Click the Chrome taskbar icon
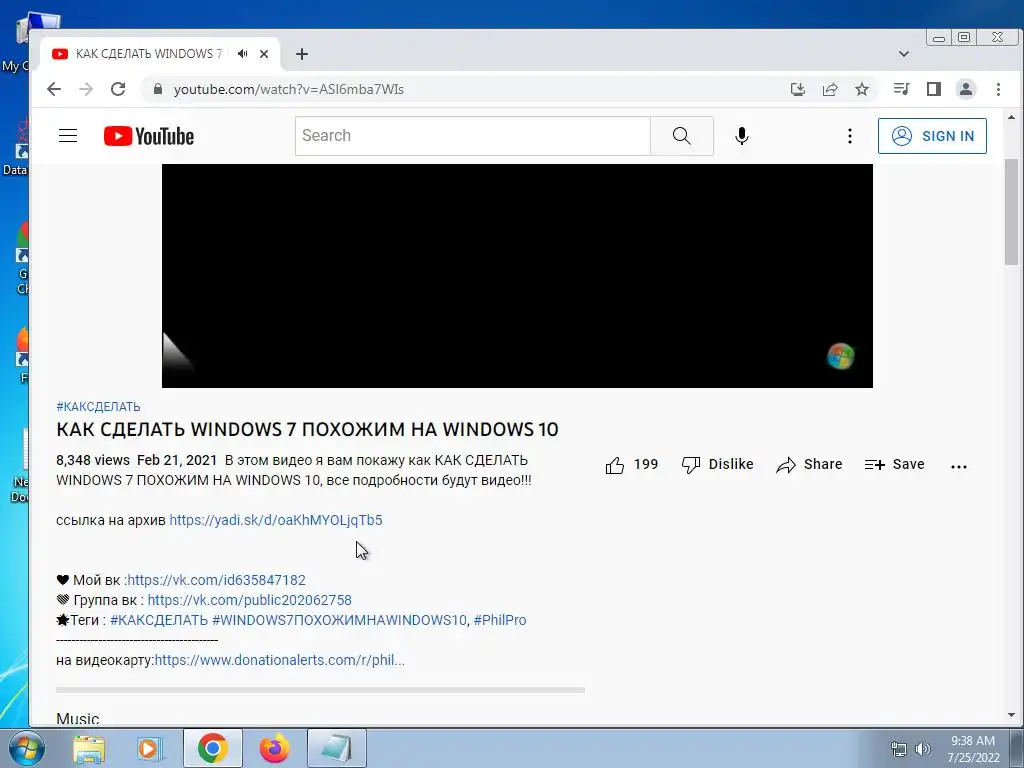1024x768 pixels. 213,748
